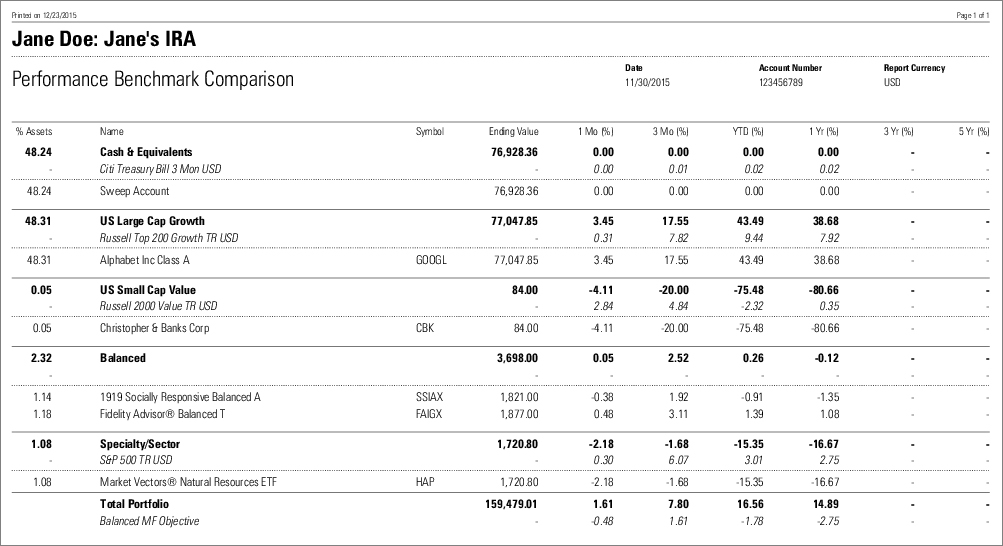
Task: Select the Balanced MF Objective benchmark
Action: point(149,521)
